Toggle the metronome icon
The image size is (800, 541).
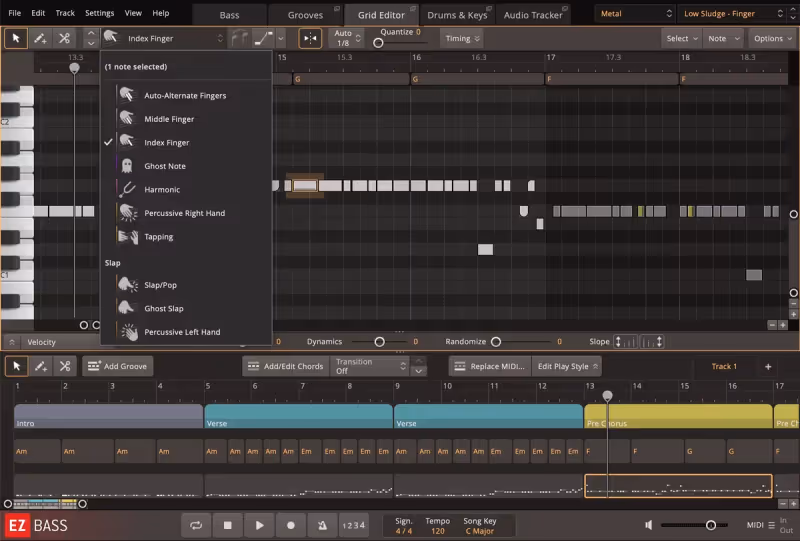tap(322, 525)
